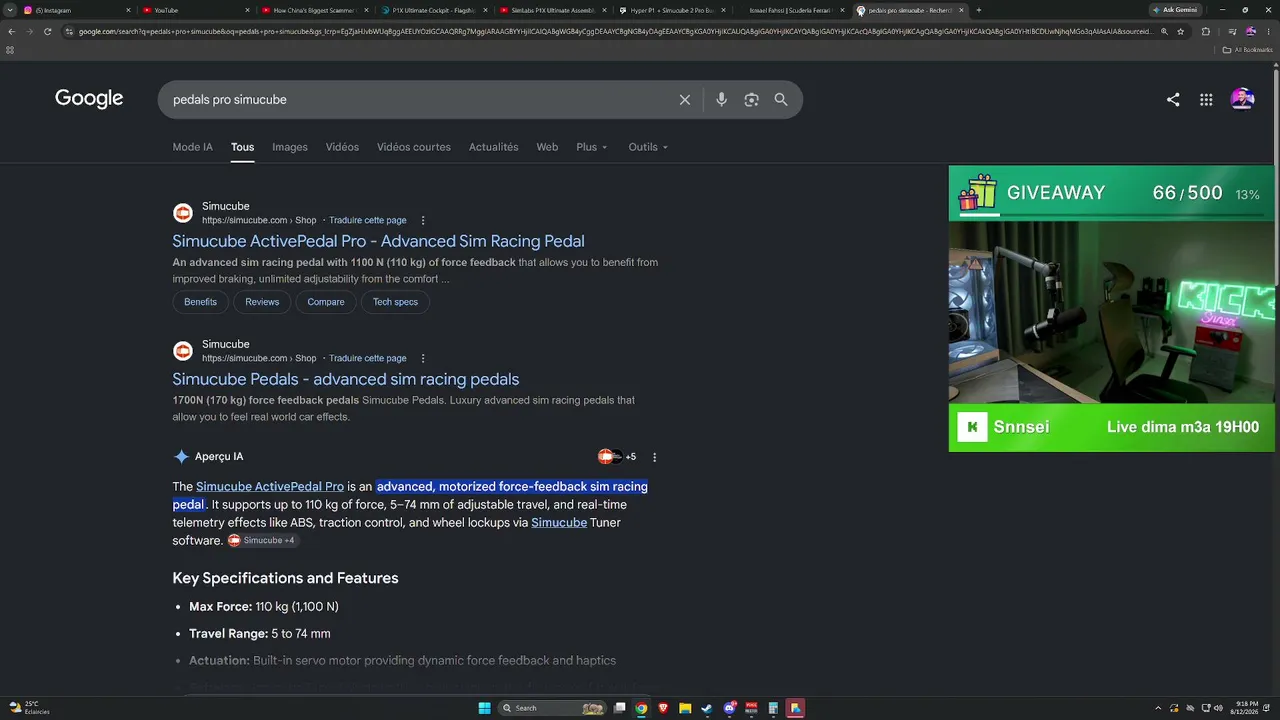This screenshot has width=1280, height=720.
Task: Expand the Plus search filter dropdown
Action: 592,147
